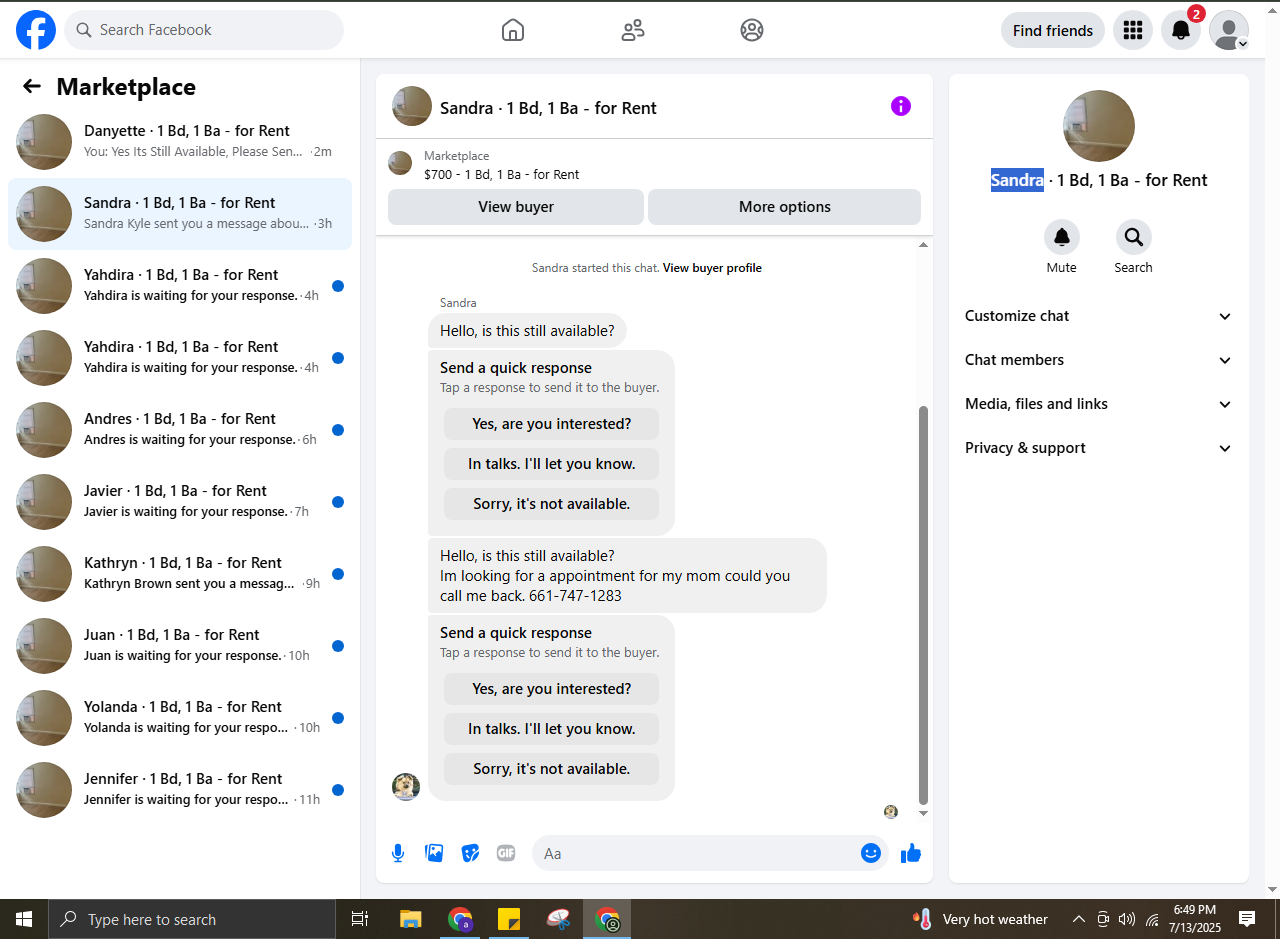This screenshot has height=939, width=1280.
Task: Send the last "Sorry, it's not available." reply
Action: (x=552, y=769)
